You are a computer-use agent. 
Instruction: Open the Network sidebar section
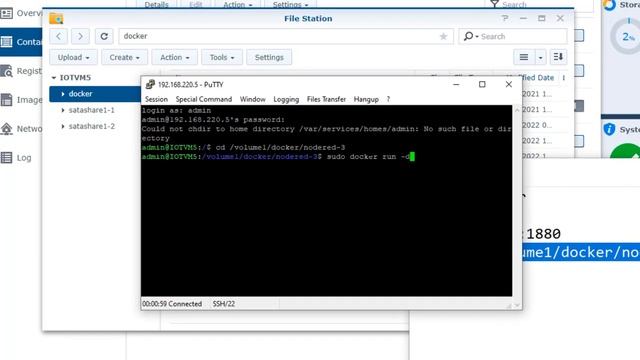21,129
